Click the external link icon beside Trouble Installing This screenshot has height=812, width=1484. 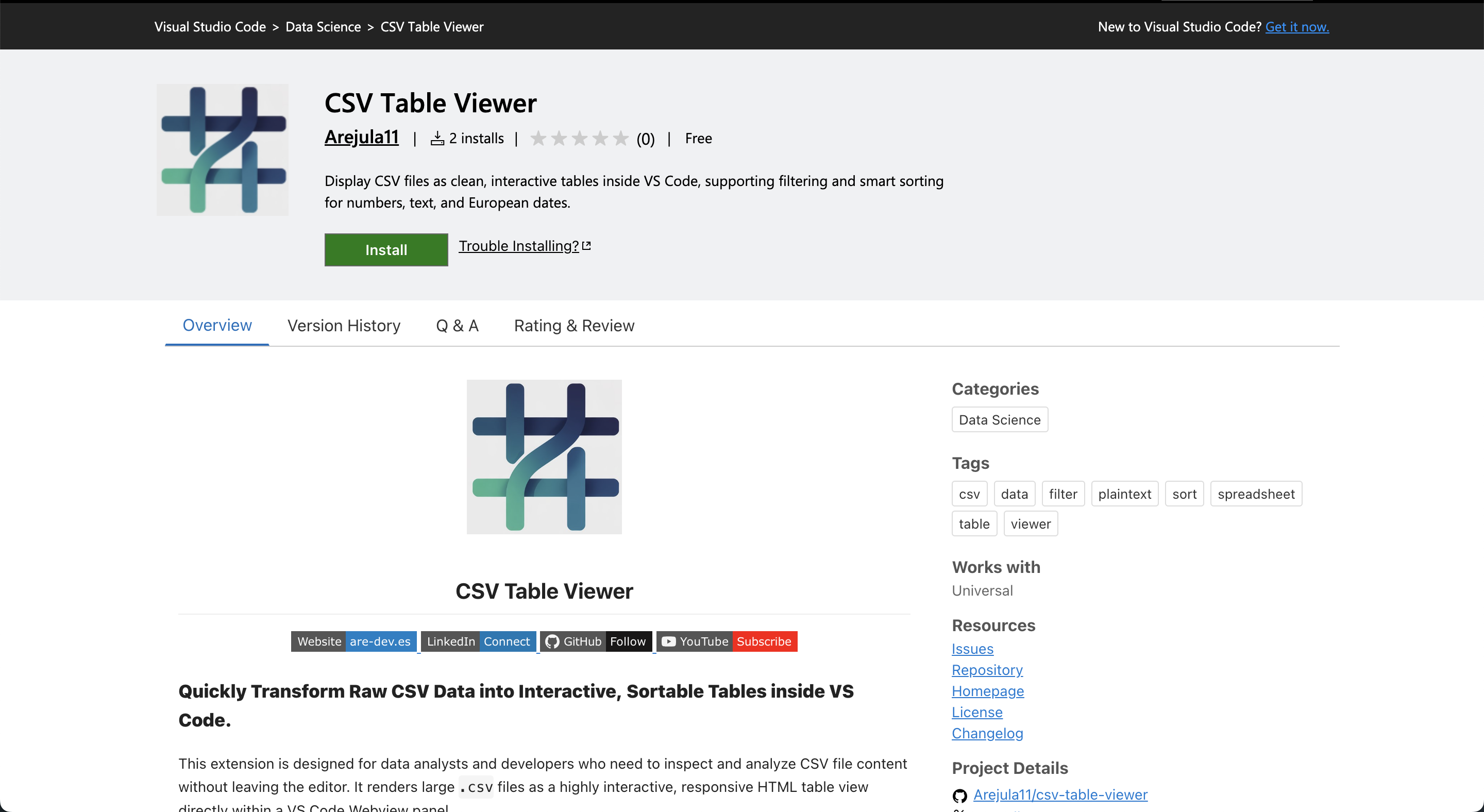(586, 245)
